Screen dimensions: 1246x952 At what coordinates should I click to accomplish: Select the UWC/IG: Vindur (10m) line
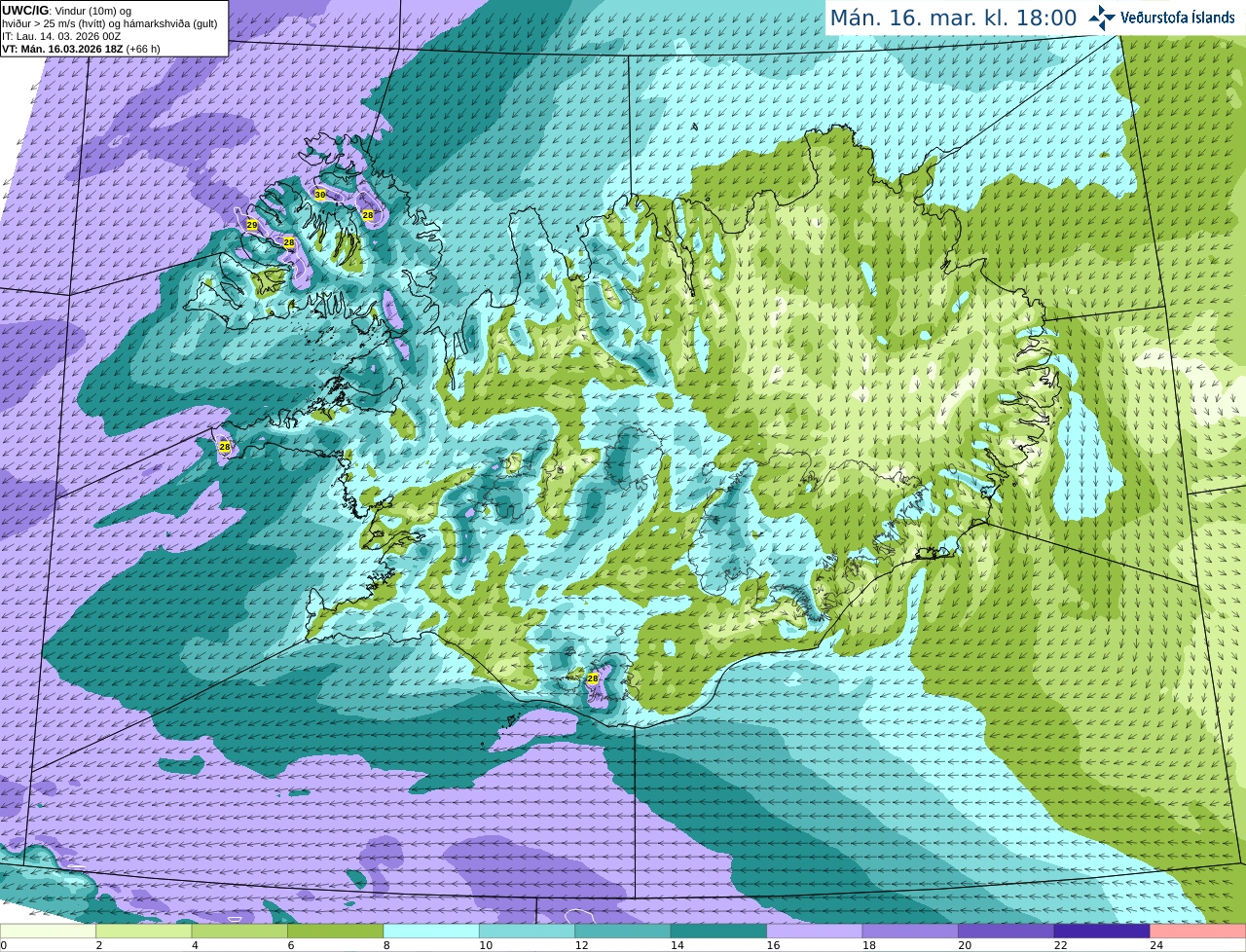[x=66, y=10]
